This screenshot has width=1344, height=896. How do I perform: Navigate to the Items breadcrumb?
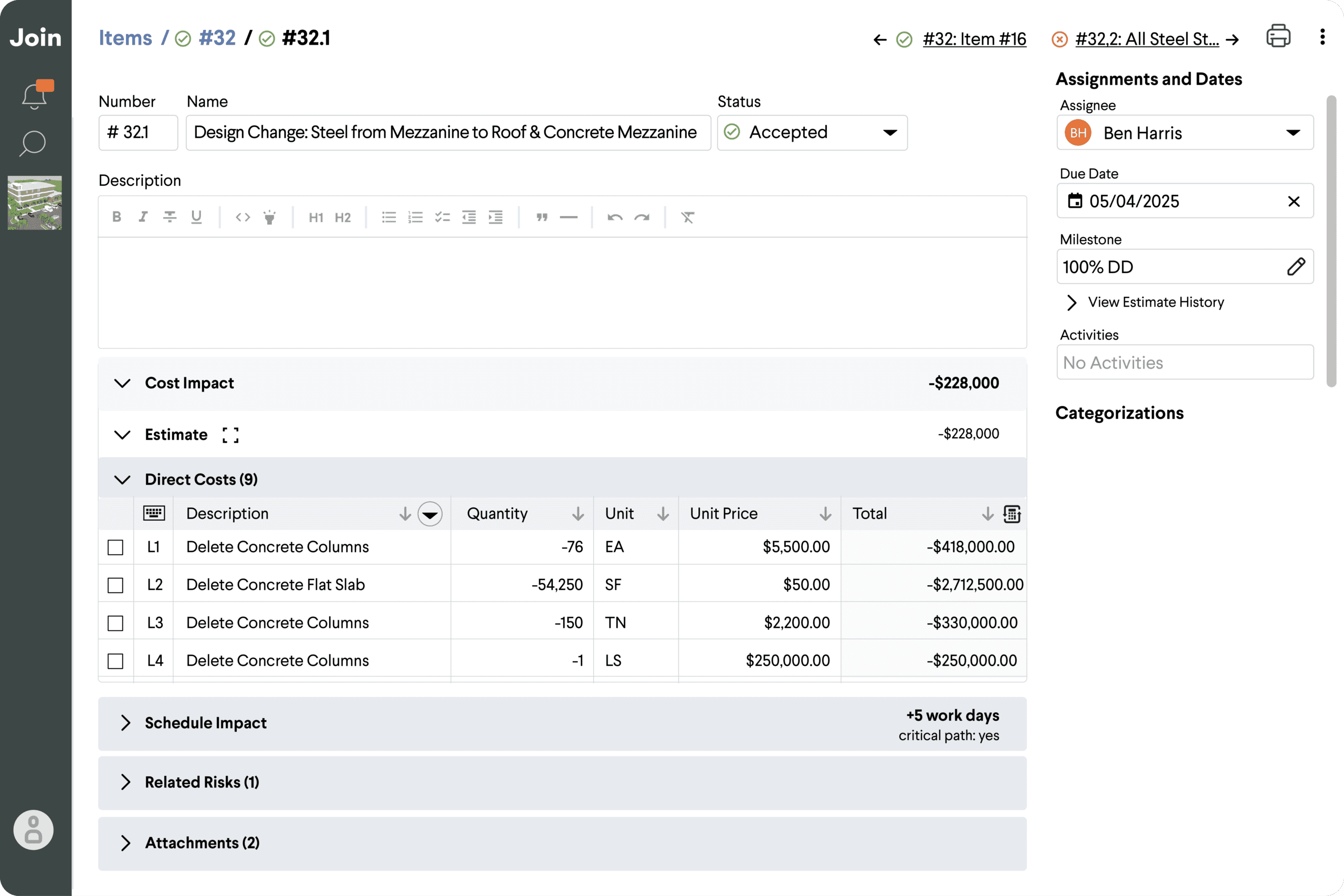(125, 37)
